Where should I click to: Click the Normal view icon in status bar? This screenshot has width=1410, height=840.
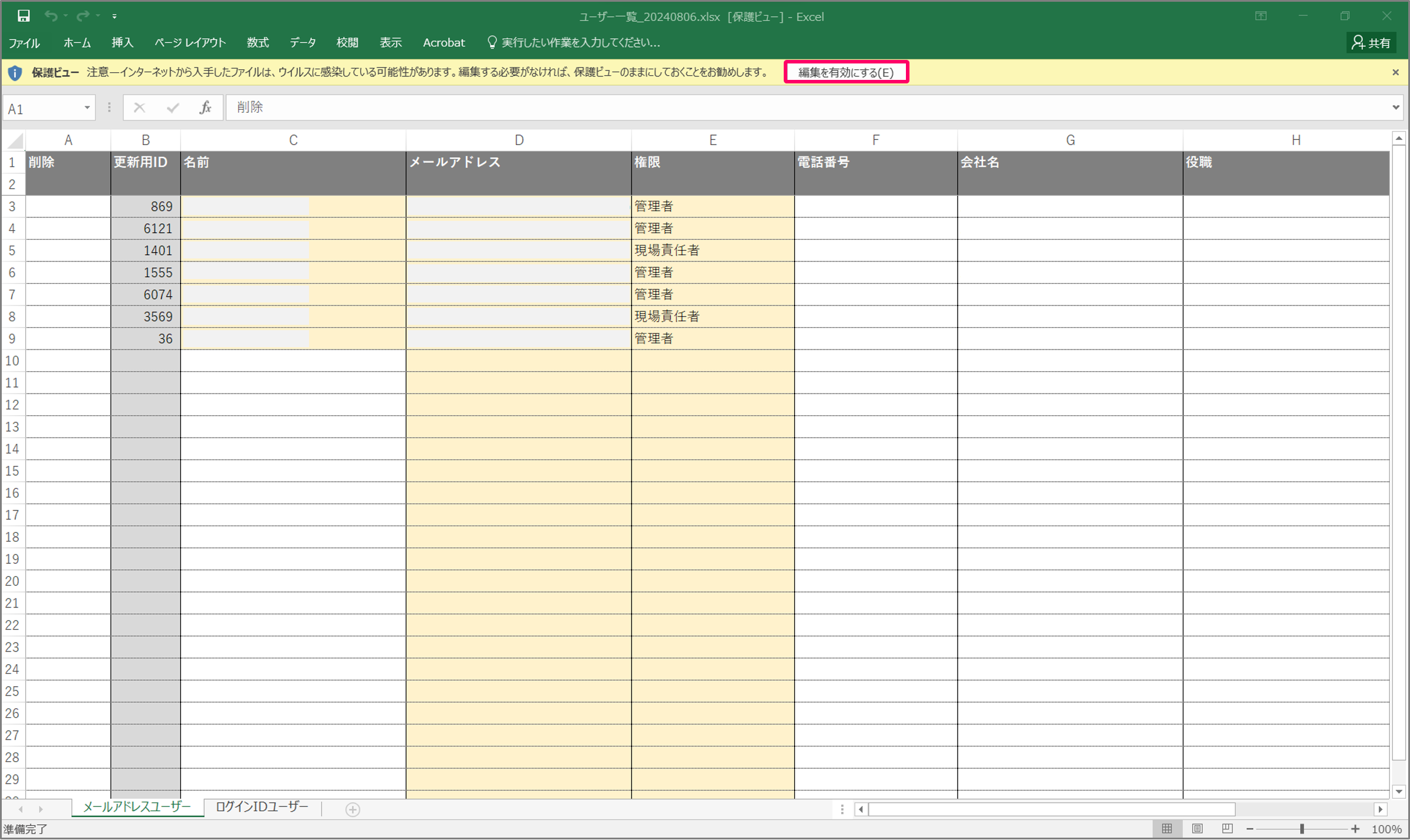point(1167,828)
